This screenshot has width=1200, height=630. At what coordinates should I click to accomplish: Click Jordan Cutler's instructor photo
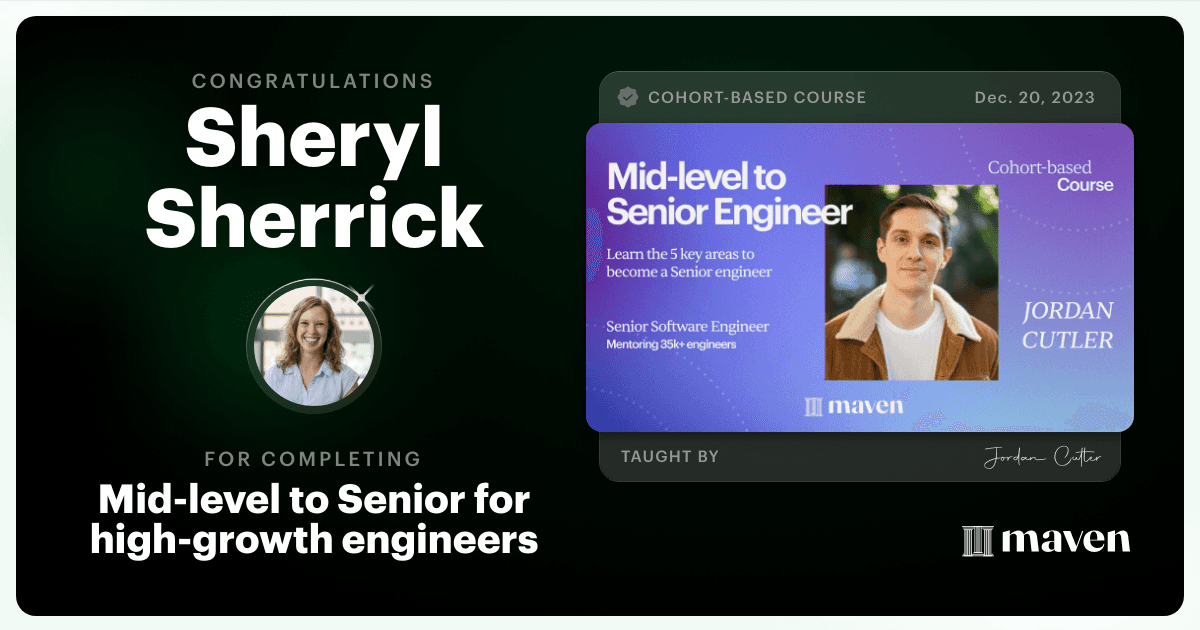(x=911, y=283)
